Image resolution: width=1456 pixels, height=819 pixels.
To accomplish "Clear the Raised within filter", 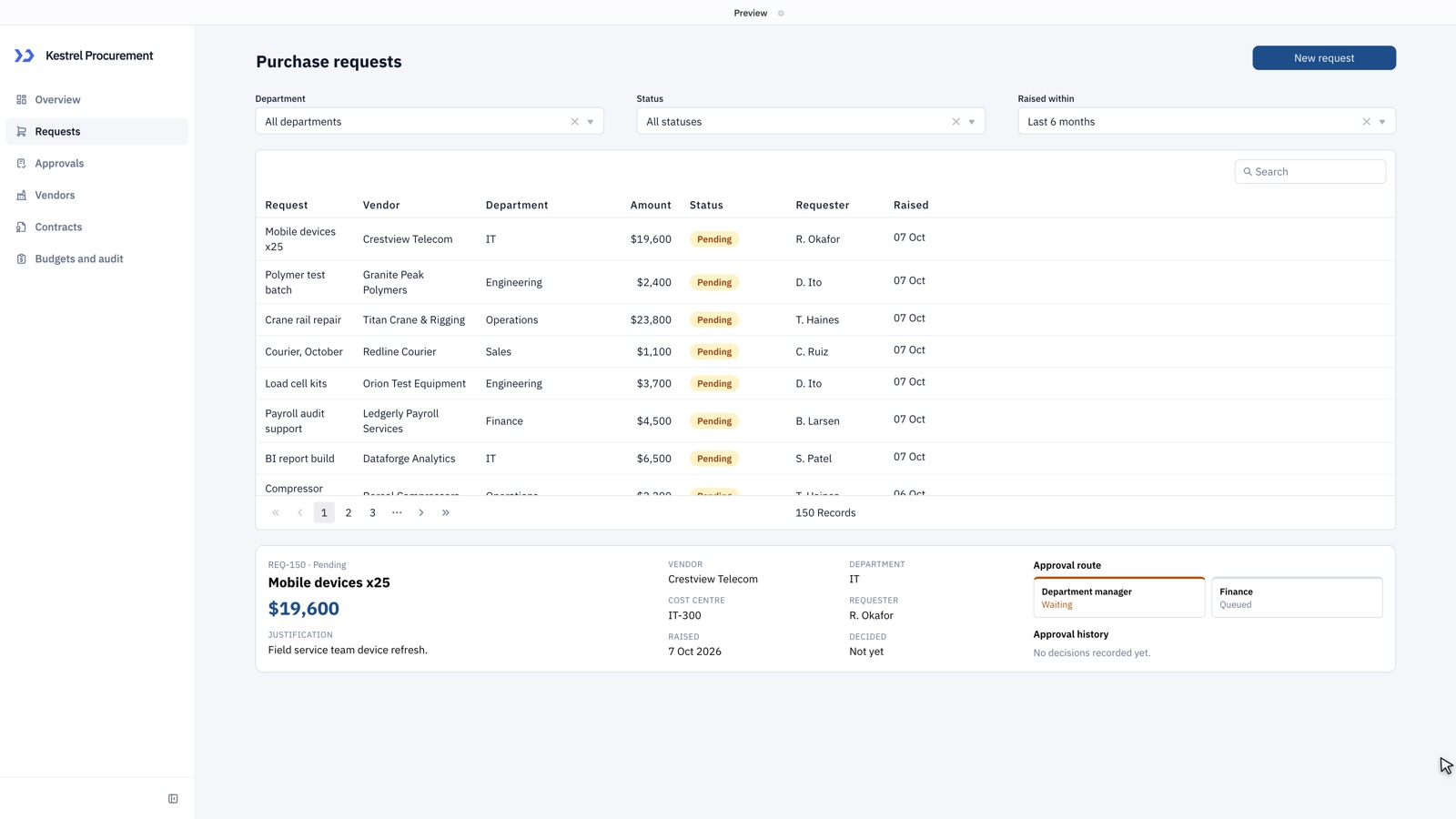I will [1366, 121].
